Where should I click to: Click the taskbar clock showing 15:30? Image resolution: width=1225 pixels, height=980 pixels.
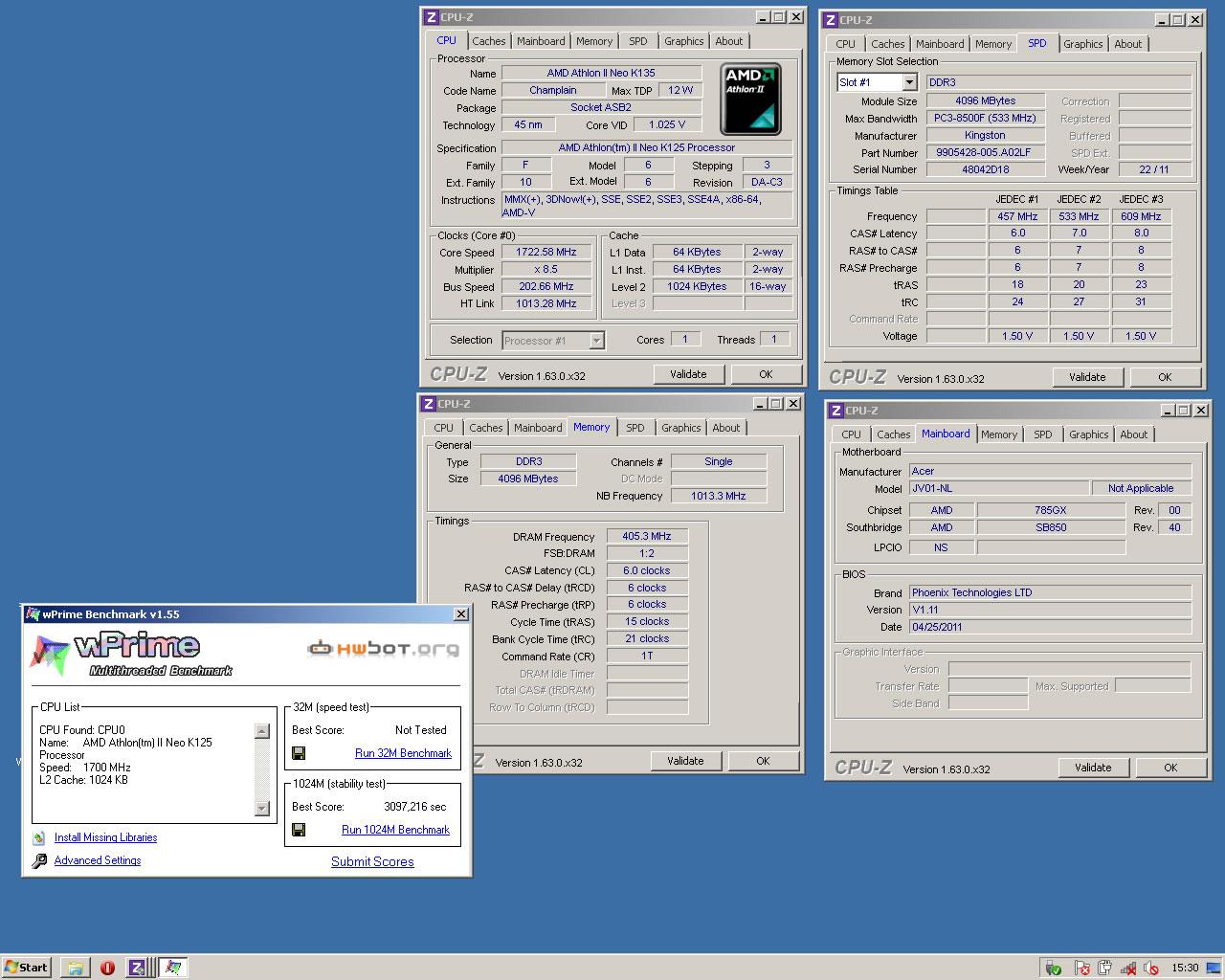coord(1185,968)
